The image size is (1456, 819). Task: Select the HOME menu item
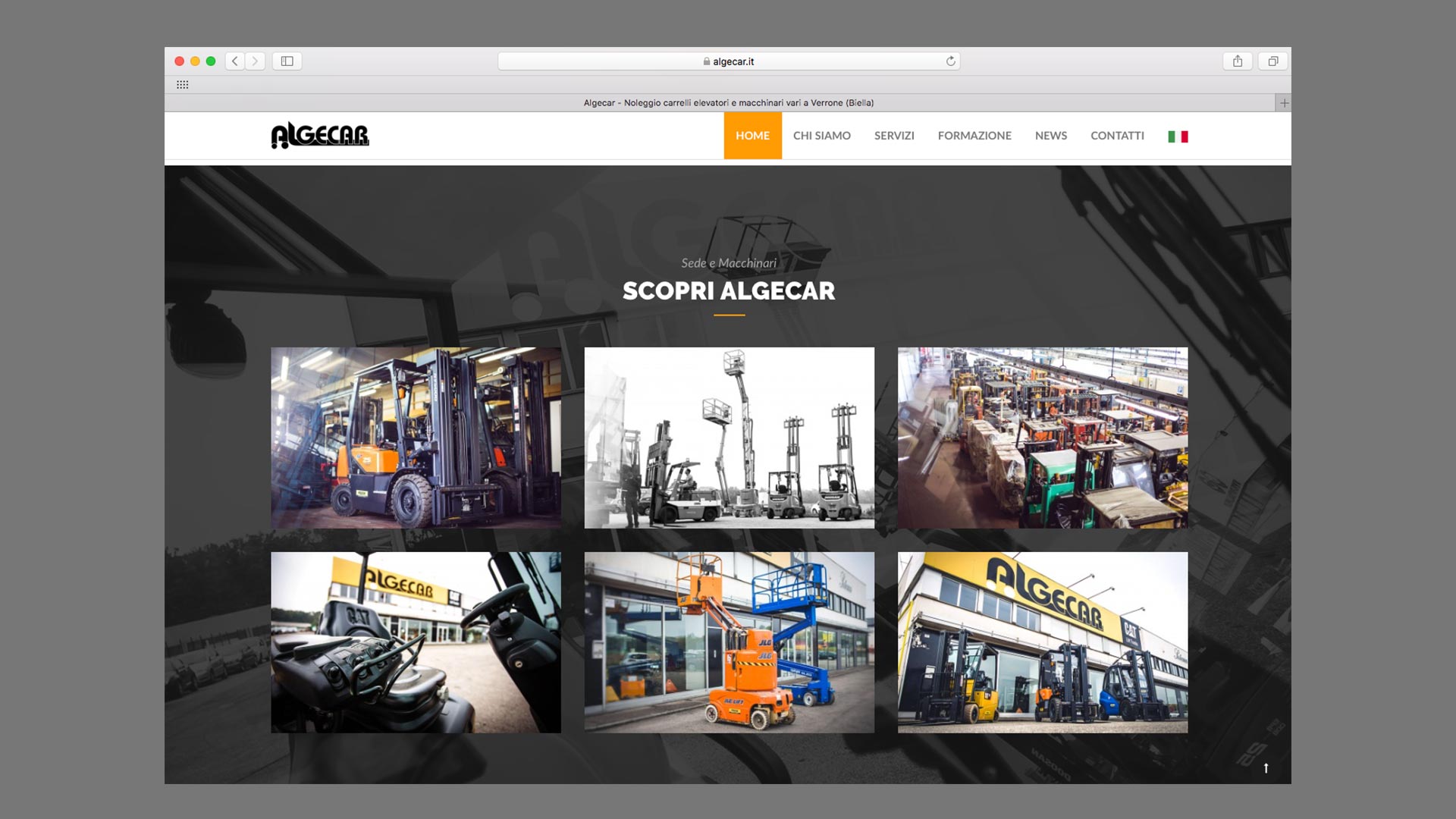point(752,136)
